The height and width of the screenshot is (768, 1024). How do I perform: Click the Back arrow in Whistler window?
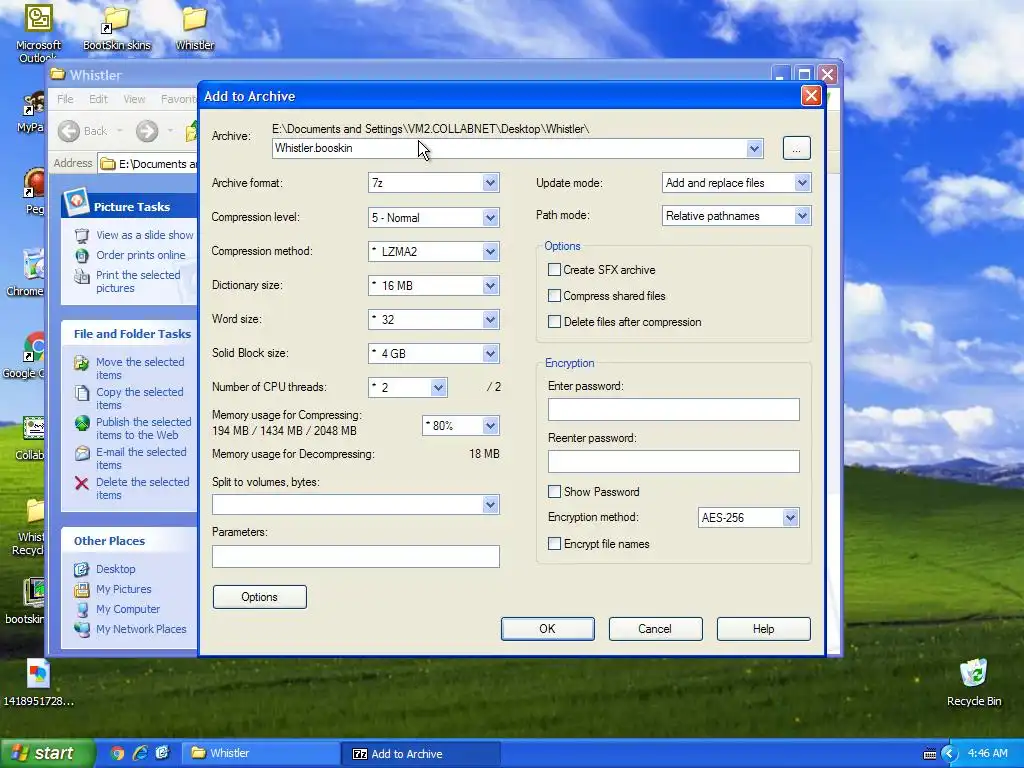[69, 131]
